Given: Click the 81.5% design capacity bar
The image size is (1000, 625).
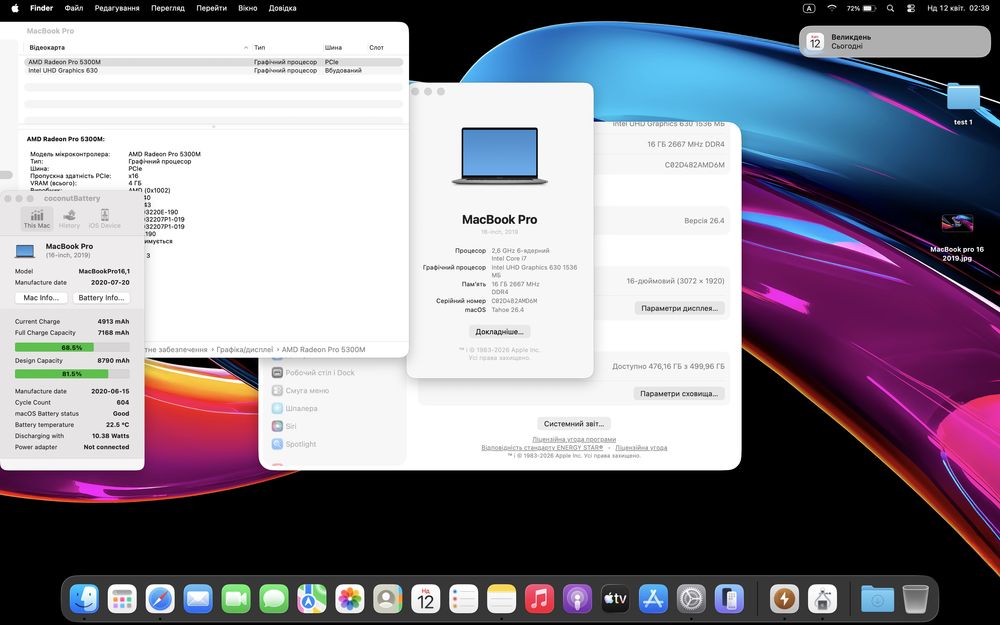Looking at the screenshot, I should coord(72,374).
